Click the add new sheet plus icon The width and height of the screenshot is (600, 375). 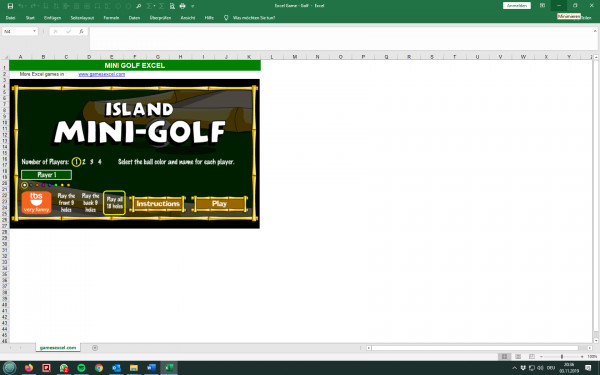[95, 348]
